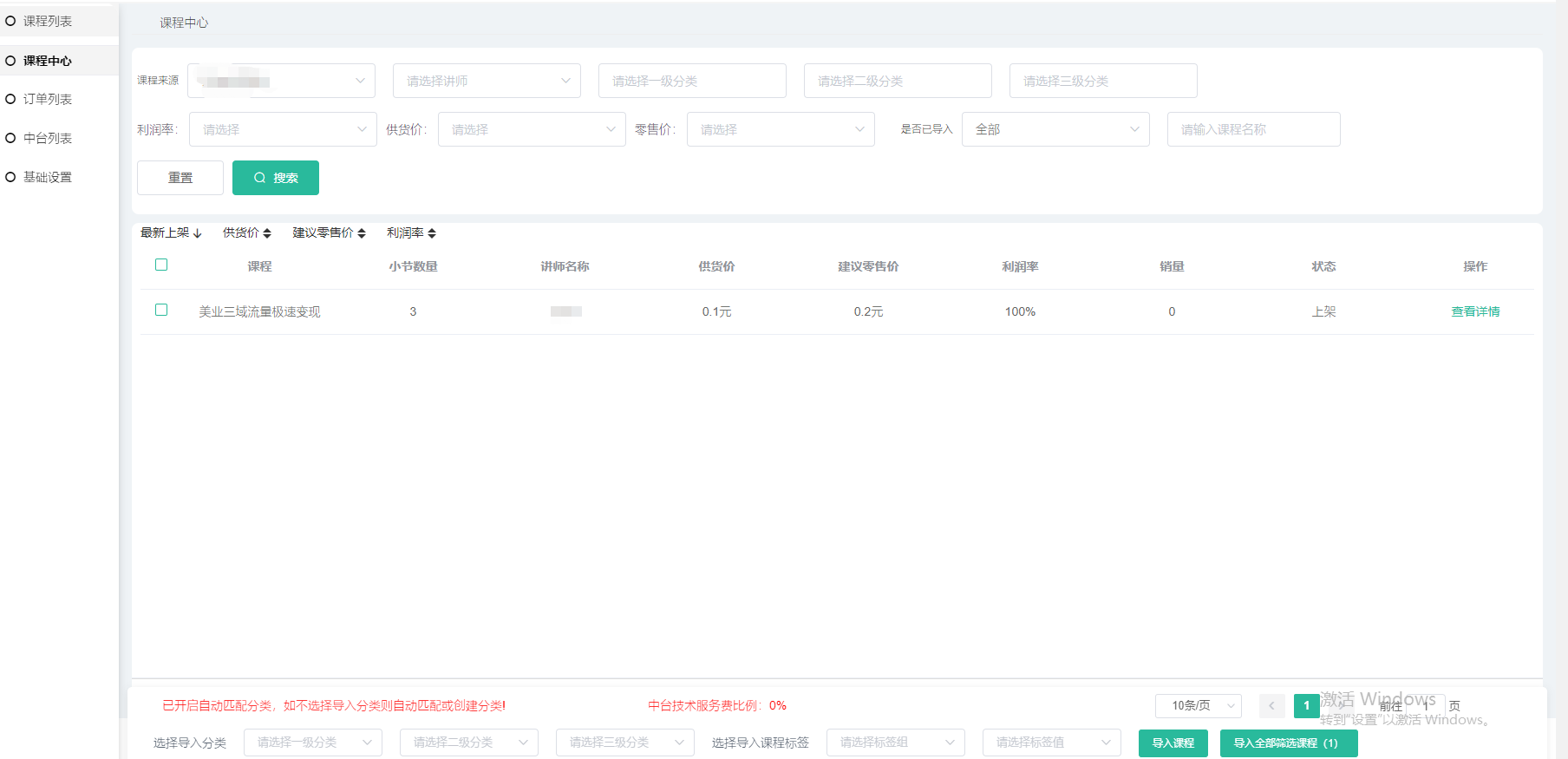Screen dimensions: 1568x759
Task: Sort by 供货价 using the sort arrows
Action: [267, 233]
